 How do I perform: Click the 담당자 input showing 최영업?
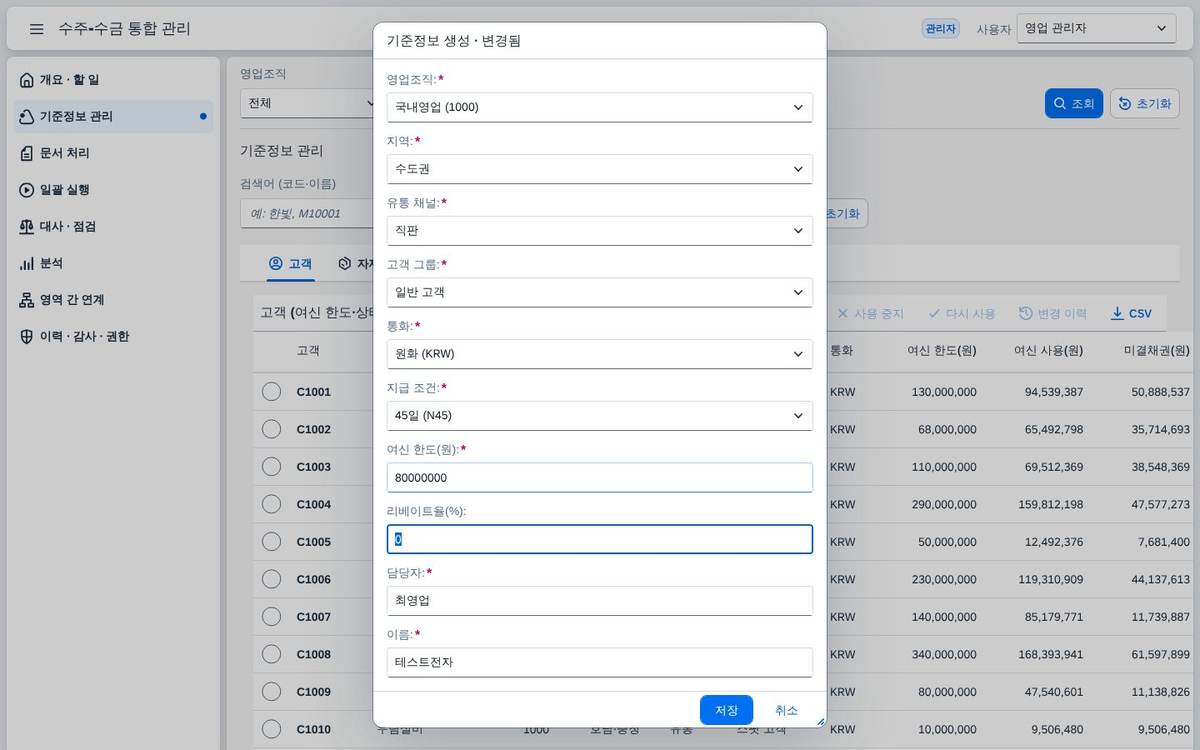600,601
